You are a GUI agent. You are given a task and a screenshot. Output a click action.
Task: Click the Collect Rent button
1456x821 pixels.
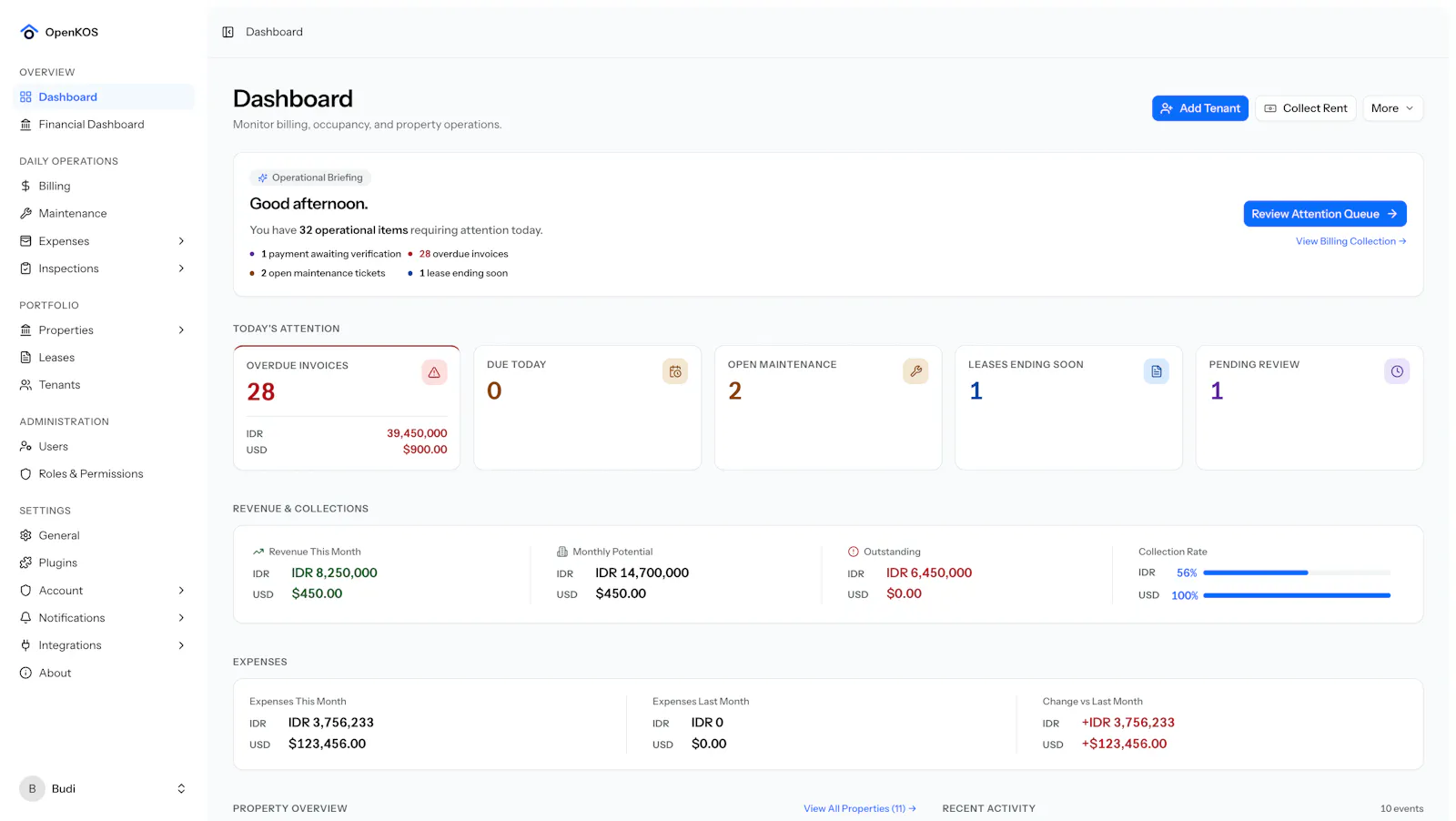click(1306, 108)
